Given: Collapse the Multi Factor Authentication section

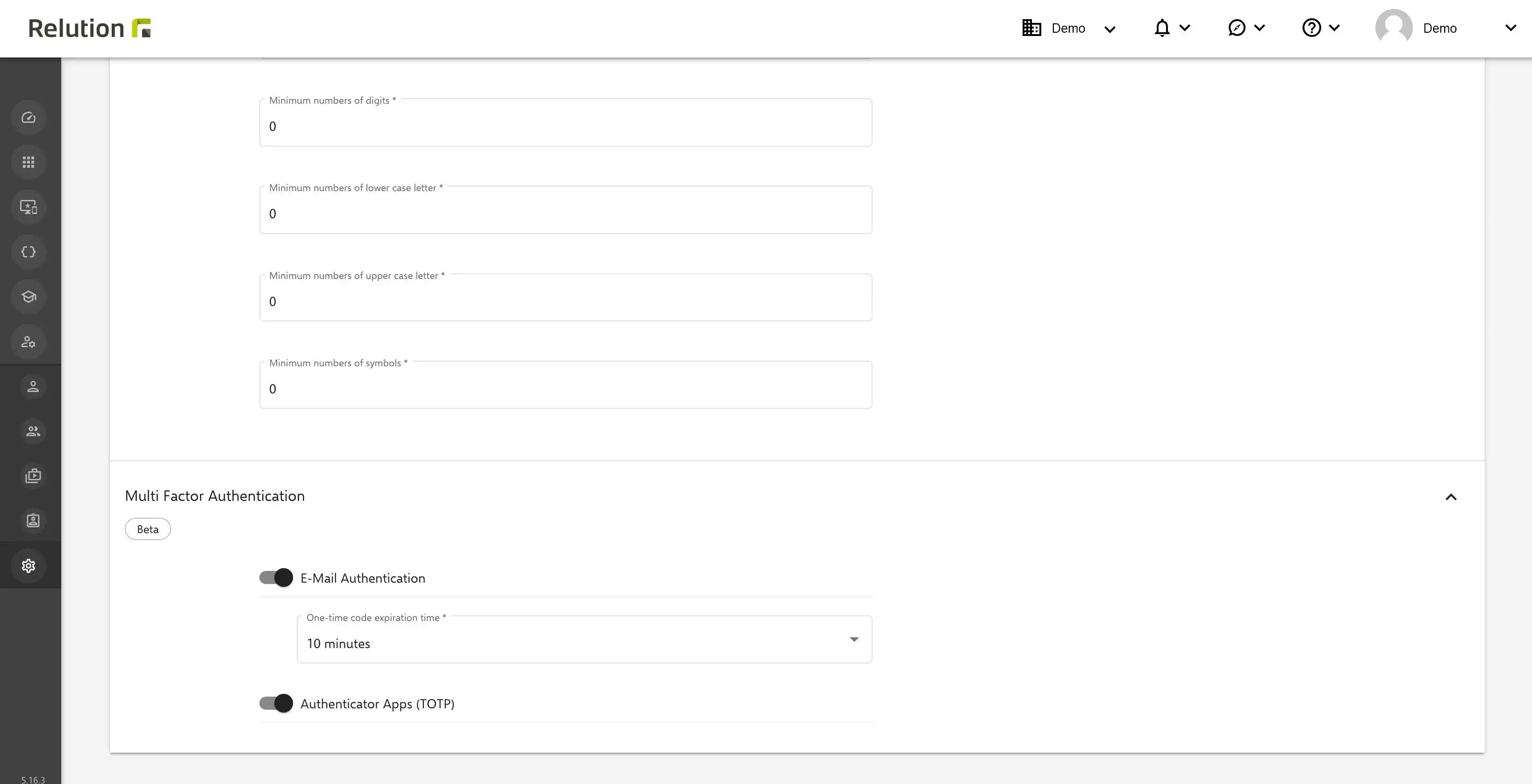Looking at the screenshot, I should click(x=1451, y=497).
